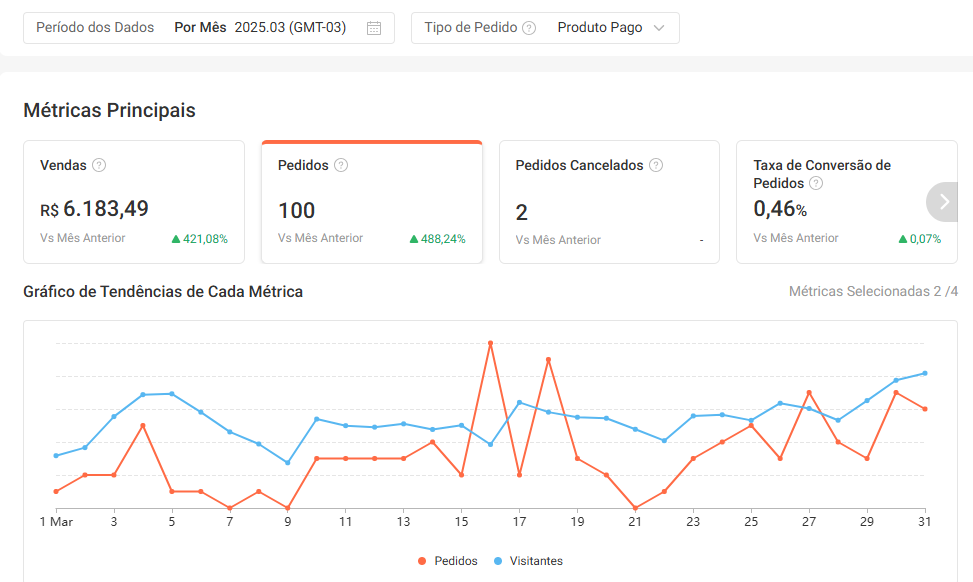The width and height of the screenshot is (973, 582).
Task: Click the green up-arrow next to 421,08%
Action: click(x=176, y=239)
